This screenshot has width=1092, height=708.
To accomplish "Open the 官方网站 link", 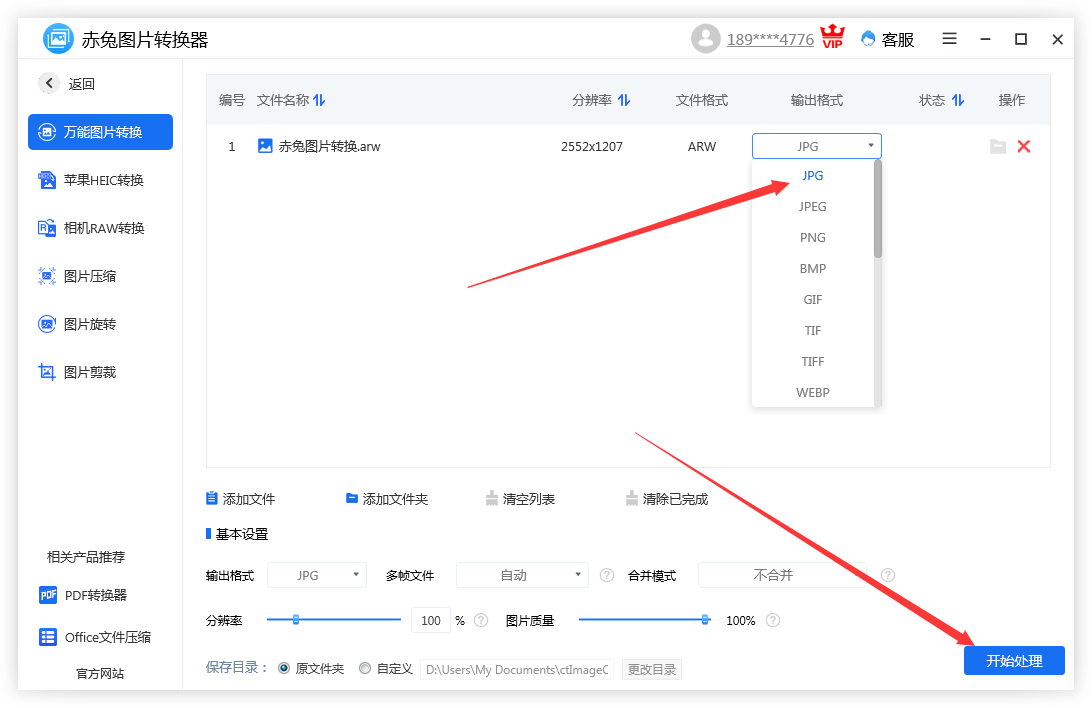I will tap(100, 673).
